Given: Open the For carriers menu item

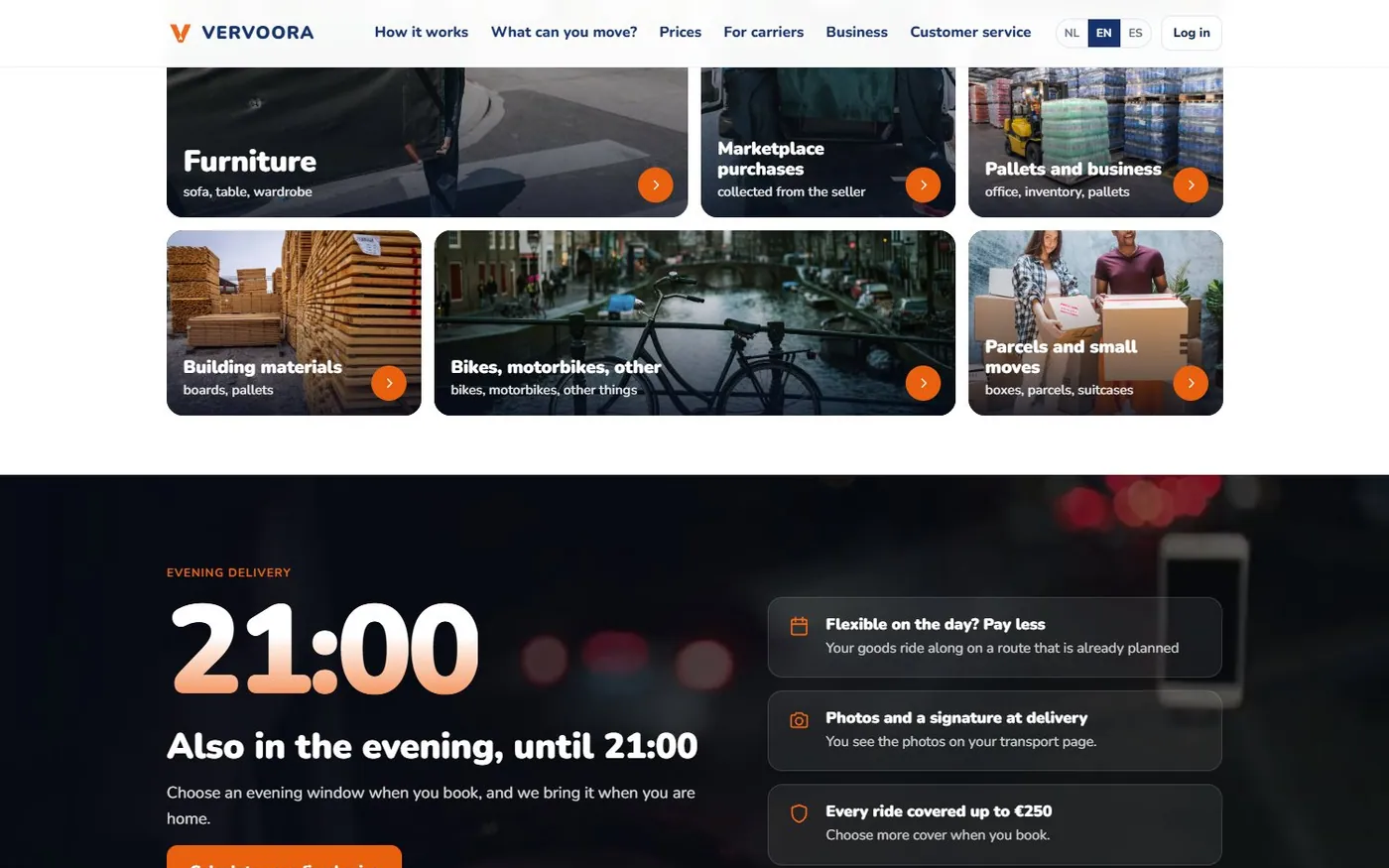Looking at the screenshot, I should (x=764, y=32).
